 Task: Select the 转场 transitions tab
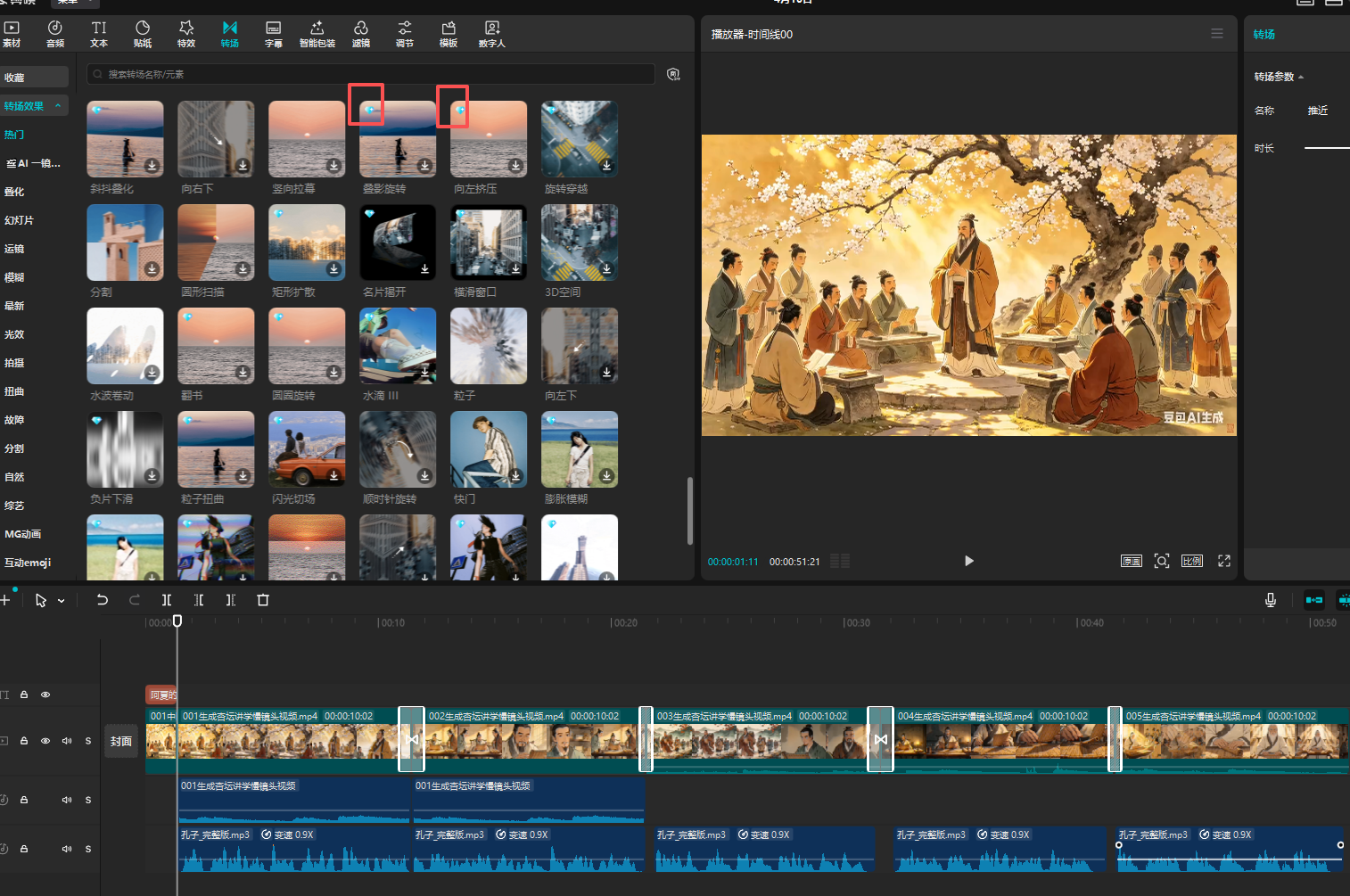(230, 34)
